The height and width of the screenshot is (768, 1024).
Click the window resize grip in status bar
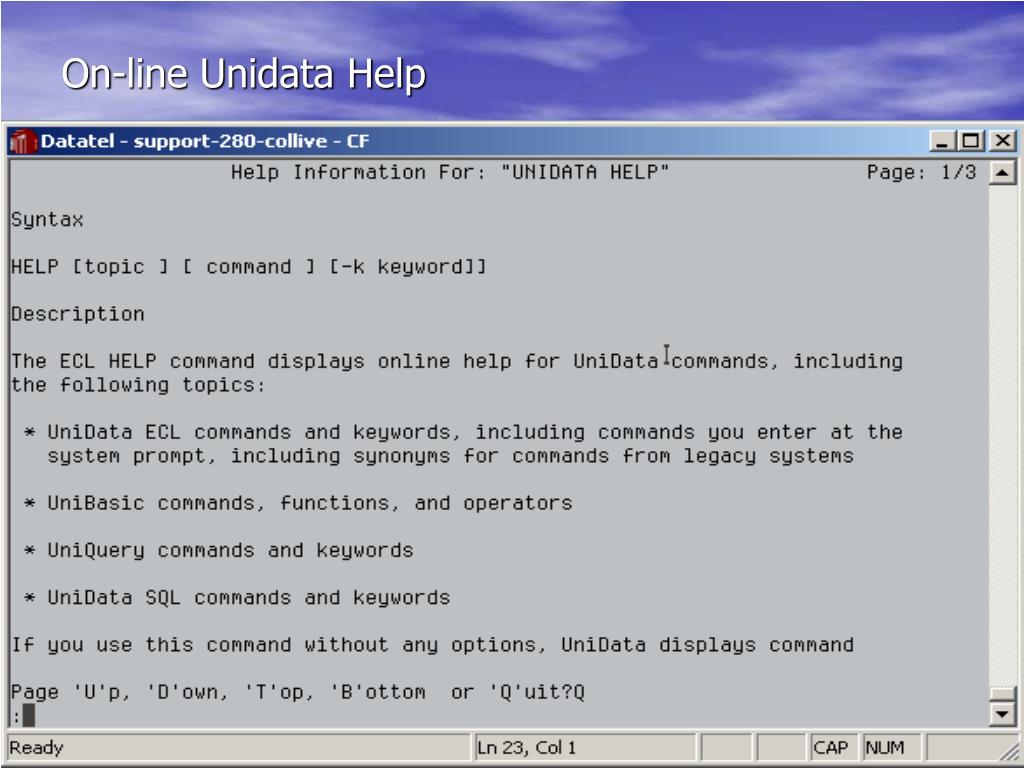(x=1010, y=751)
